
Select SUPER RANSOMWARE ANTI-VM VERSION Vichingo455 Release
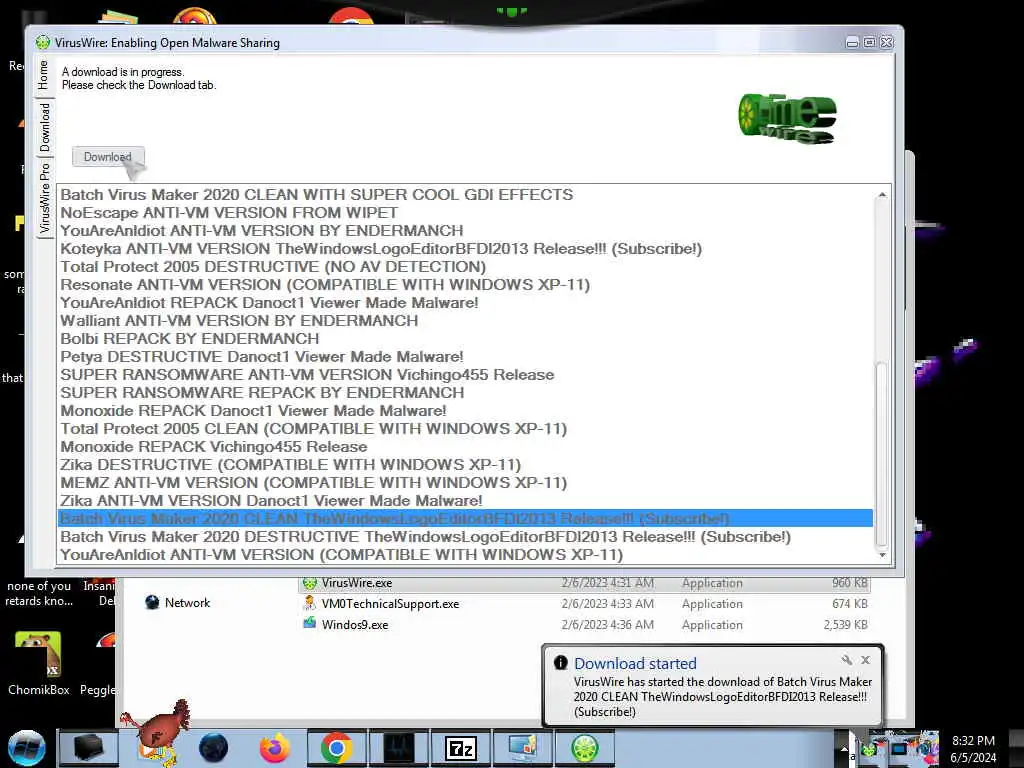click(x=466, y=375)
